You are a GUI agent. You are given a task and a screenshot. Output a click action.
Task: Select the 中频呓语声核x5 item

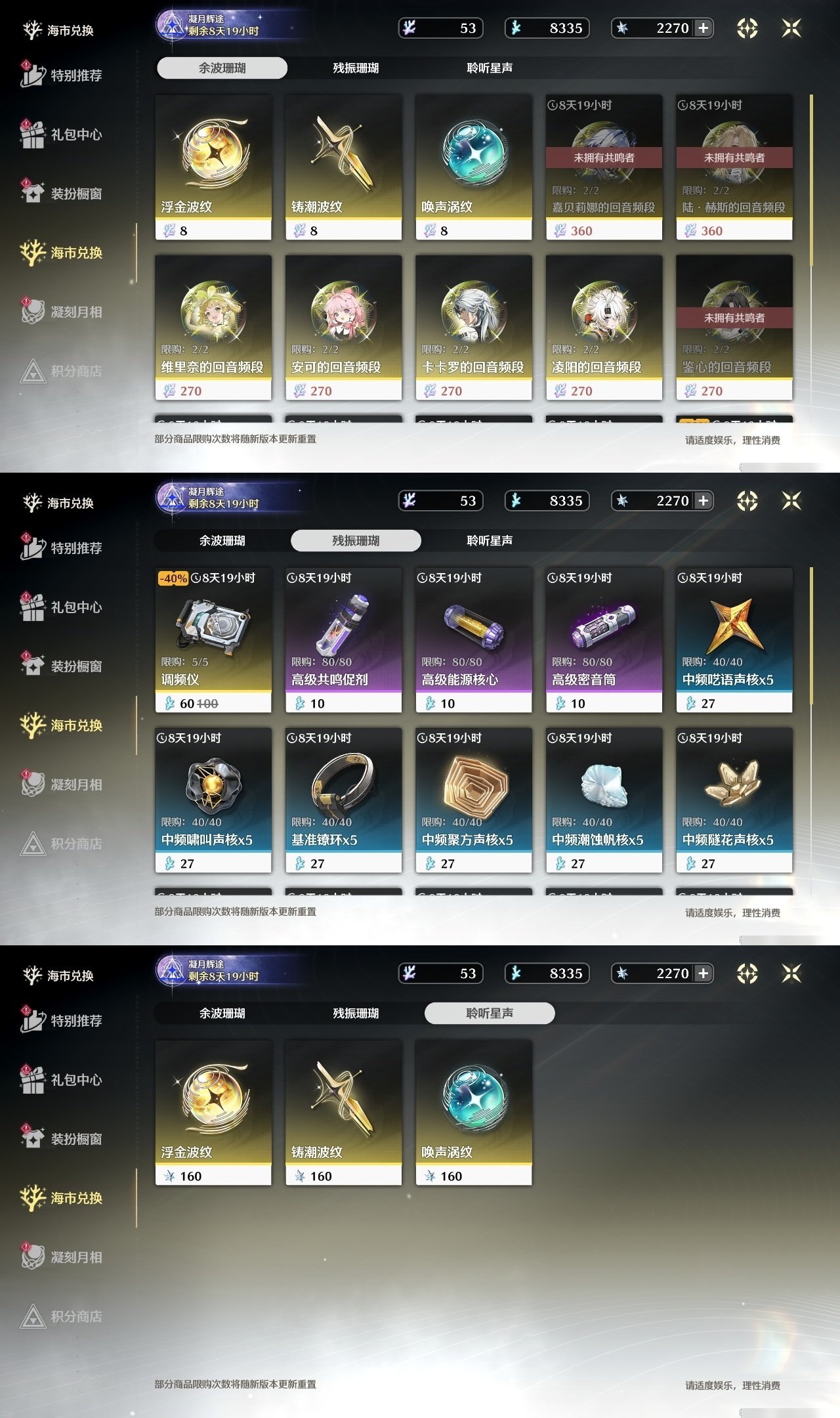[x=734, y=640]
